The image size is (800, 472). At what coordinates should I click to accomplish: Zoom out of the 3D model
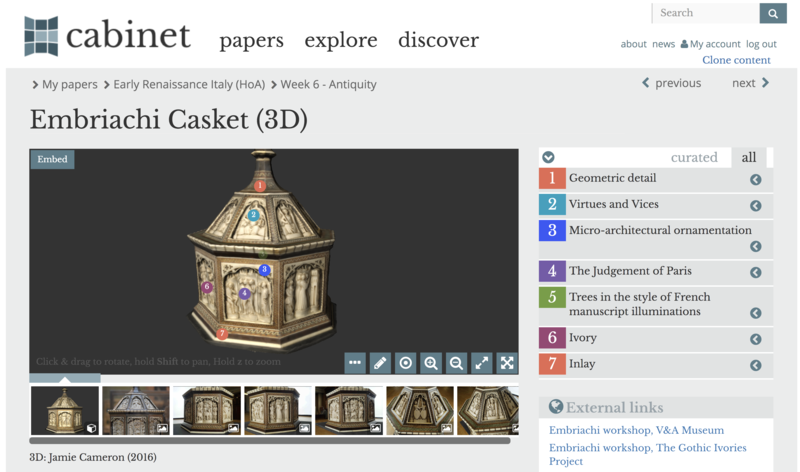click(x=456, y=363)
